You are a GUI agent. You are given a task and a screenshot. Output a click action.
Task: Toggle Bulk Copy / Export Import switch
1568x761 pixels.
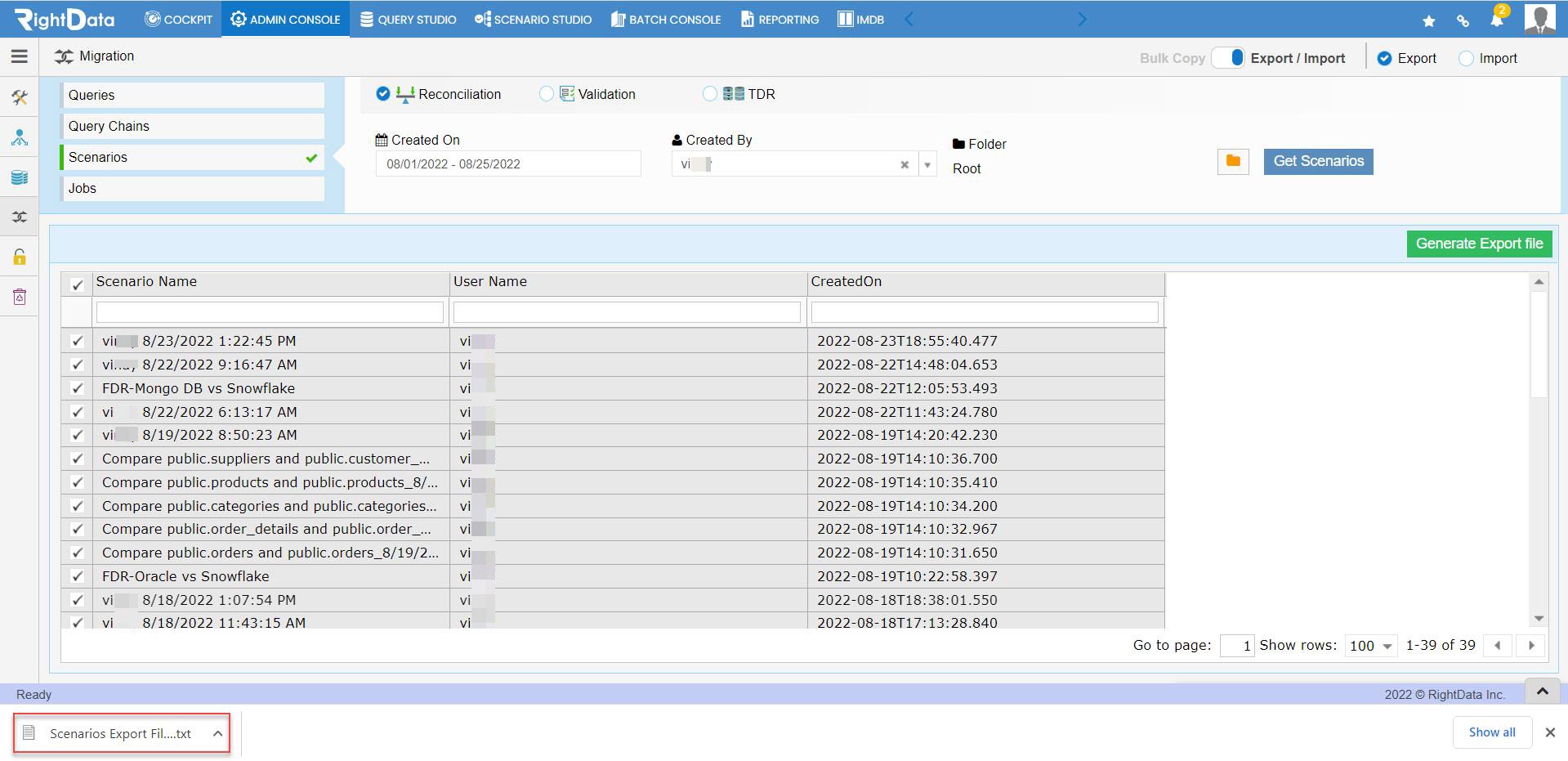pyautogui.click(x=1227, y=57)
